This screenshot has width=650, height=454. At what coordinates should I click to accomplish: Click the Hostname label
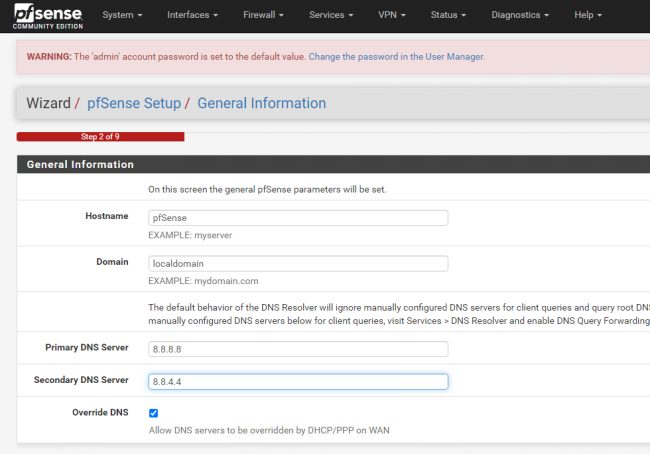click(107, 216)
